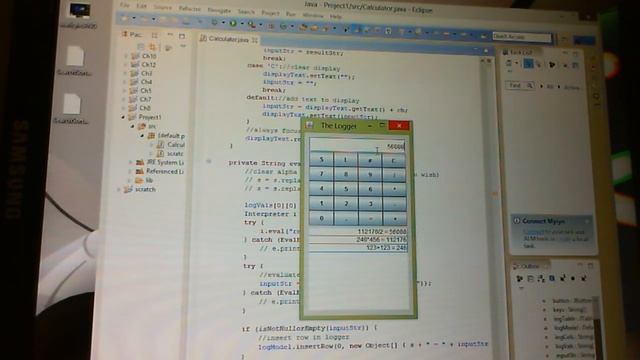This screenshot has width=640, height=360.
Task: Open the Project menu
Action: (x=270, y=13)
